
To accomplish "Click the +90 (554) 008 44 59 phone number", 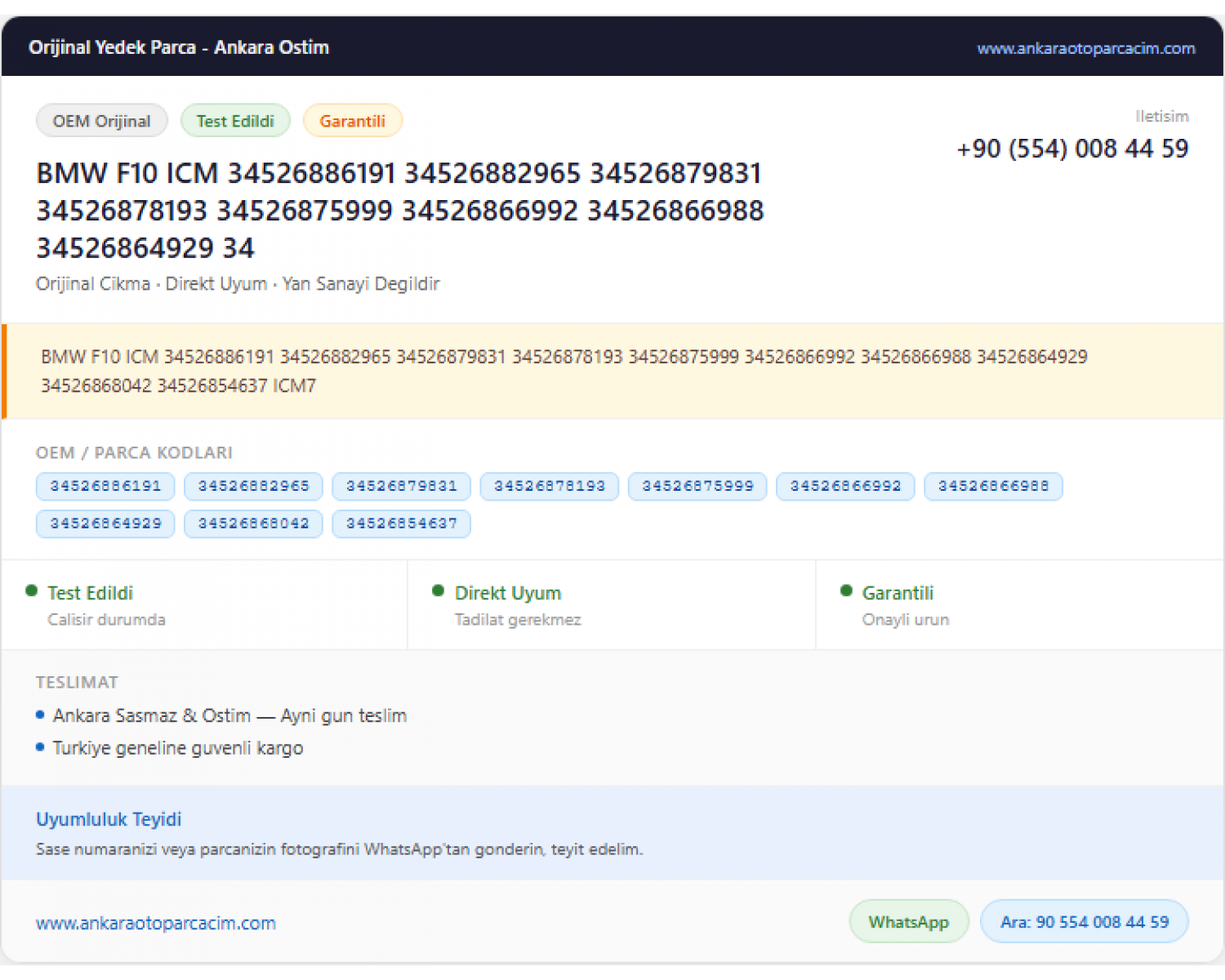I will (x=1072, y=149).
